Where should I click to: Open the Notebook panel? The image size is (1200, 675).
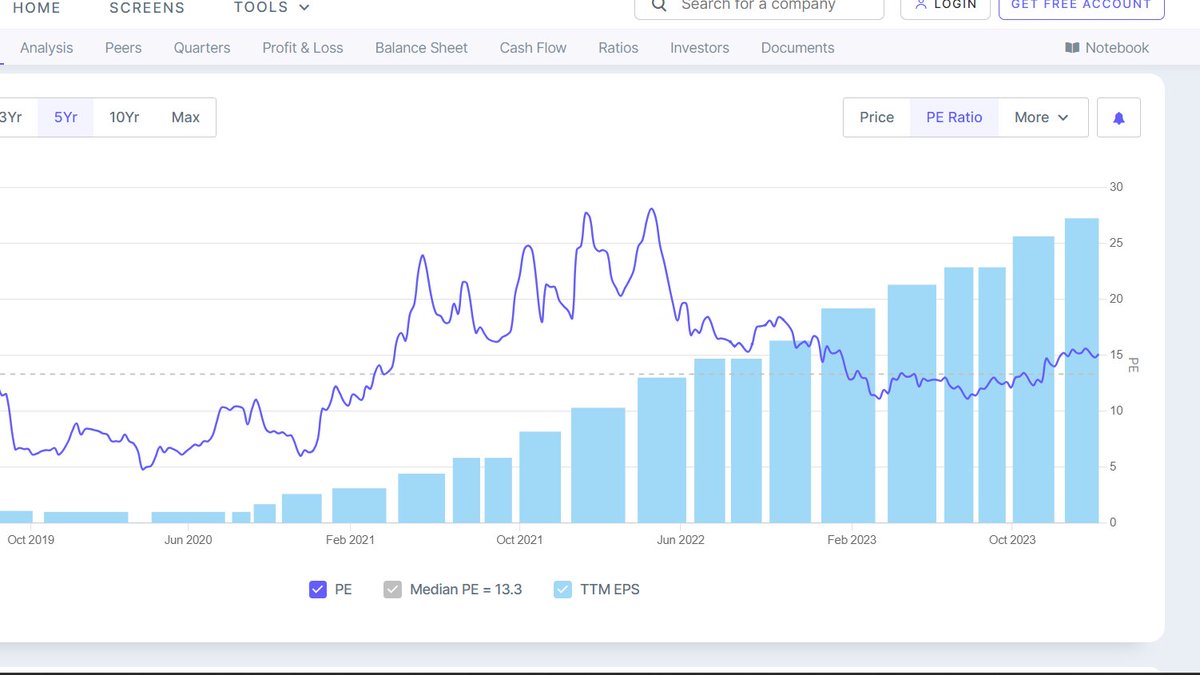point(1107,47)
